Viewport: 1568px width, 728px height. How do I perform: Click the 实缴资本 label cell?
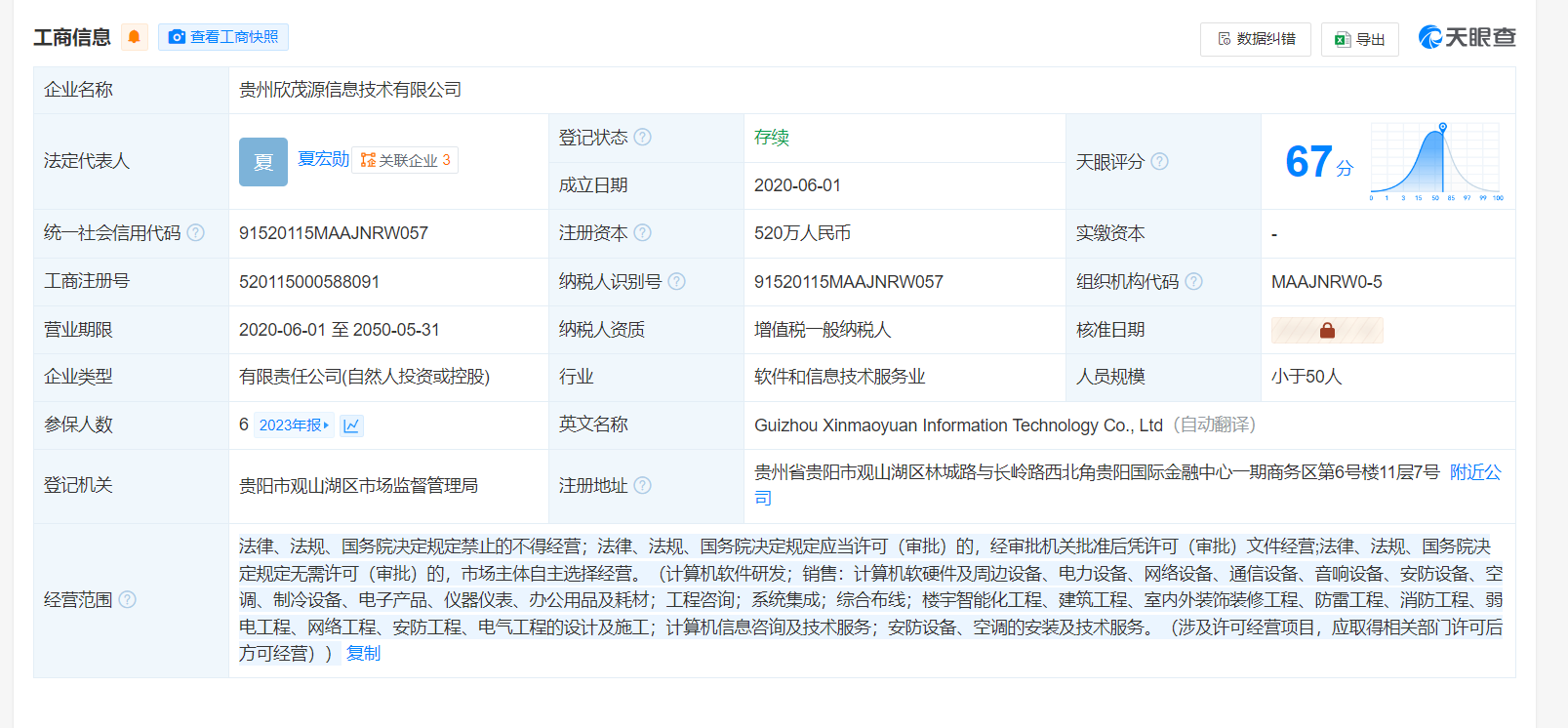pyautogui.click(x=1163, y=233)
